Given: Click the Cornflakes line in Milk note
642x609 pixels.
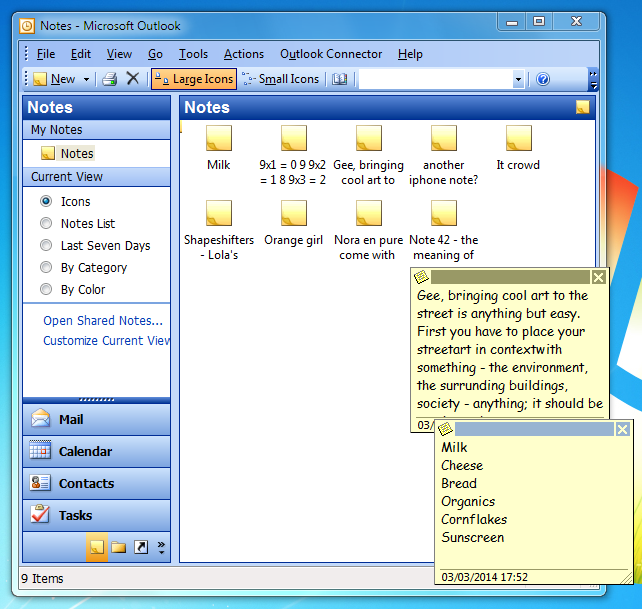Looking at the screenshot, I should point(474,519).
